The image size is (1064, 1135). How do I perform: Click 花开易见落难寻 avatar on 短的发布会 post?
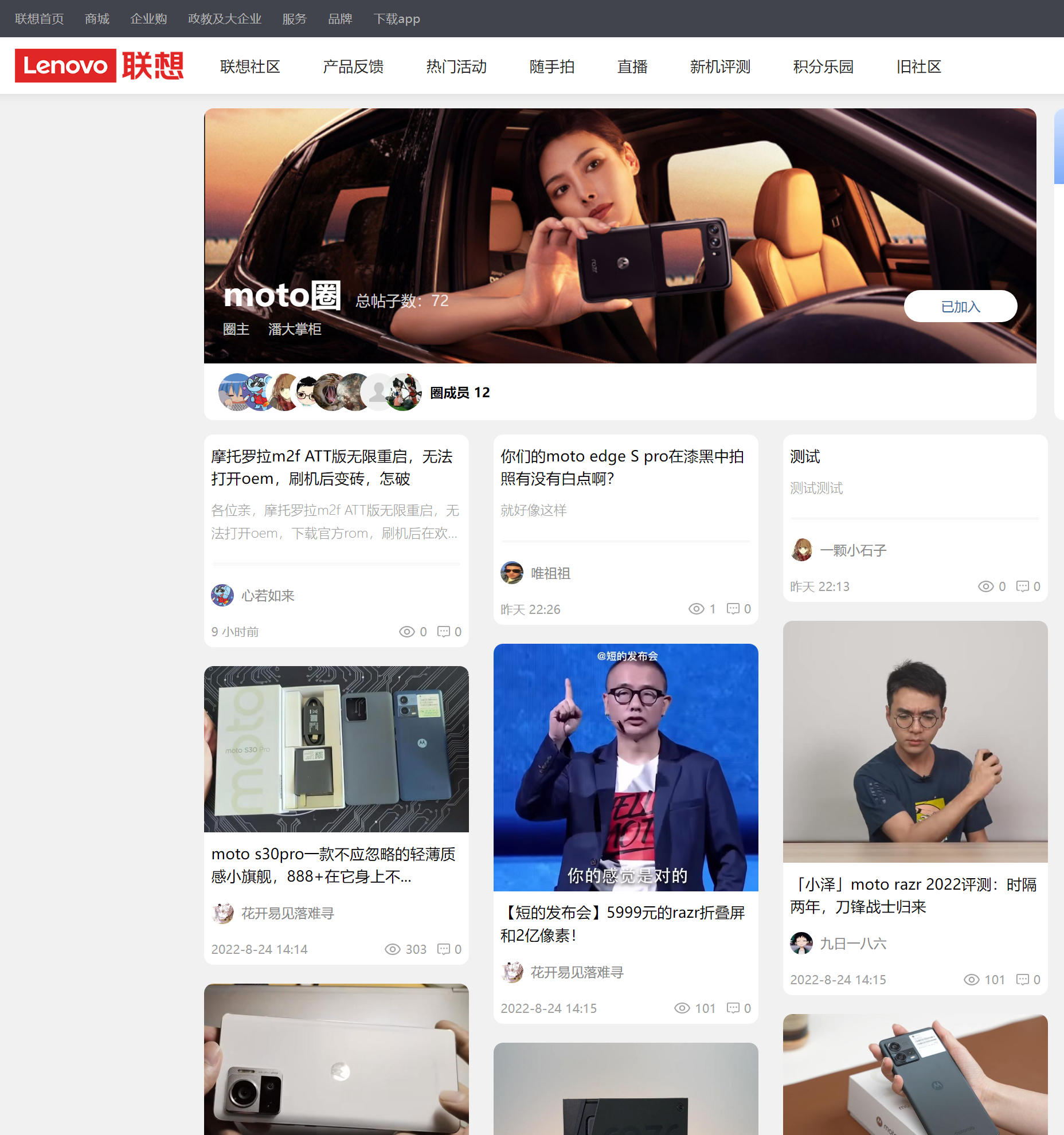(x=512, y=972)
